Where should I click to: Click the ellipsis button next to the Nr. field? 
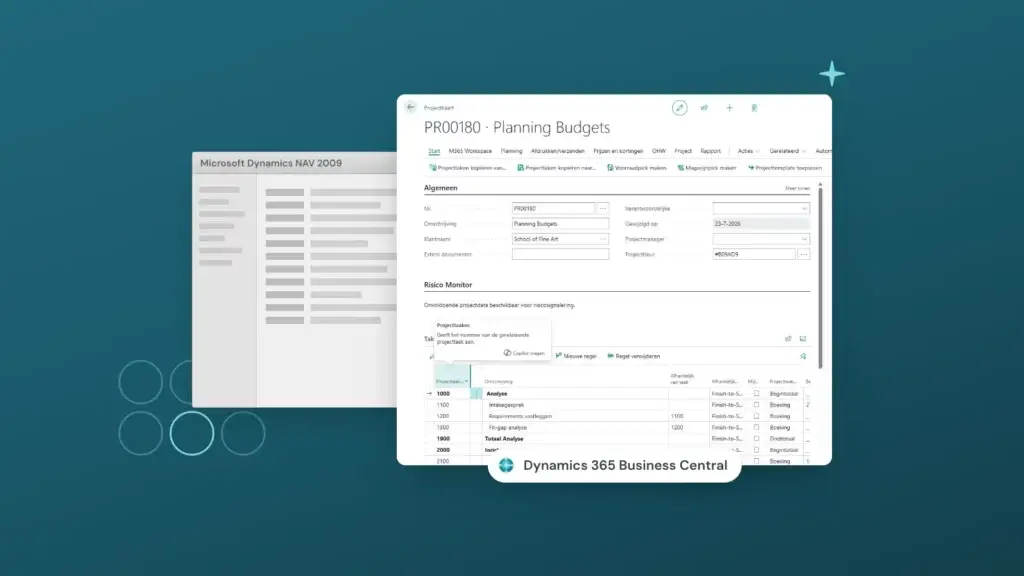603,208
